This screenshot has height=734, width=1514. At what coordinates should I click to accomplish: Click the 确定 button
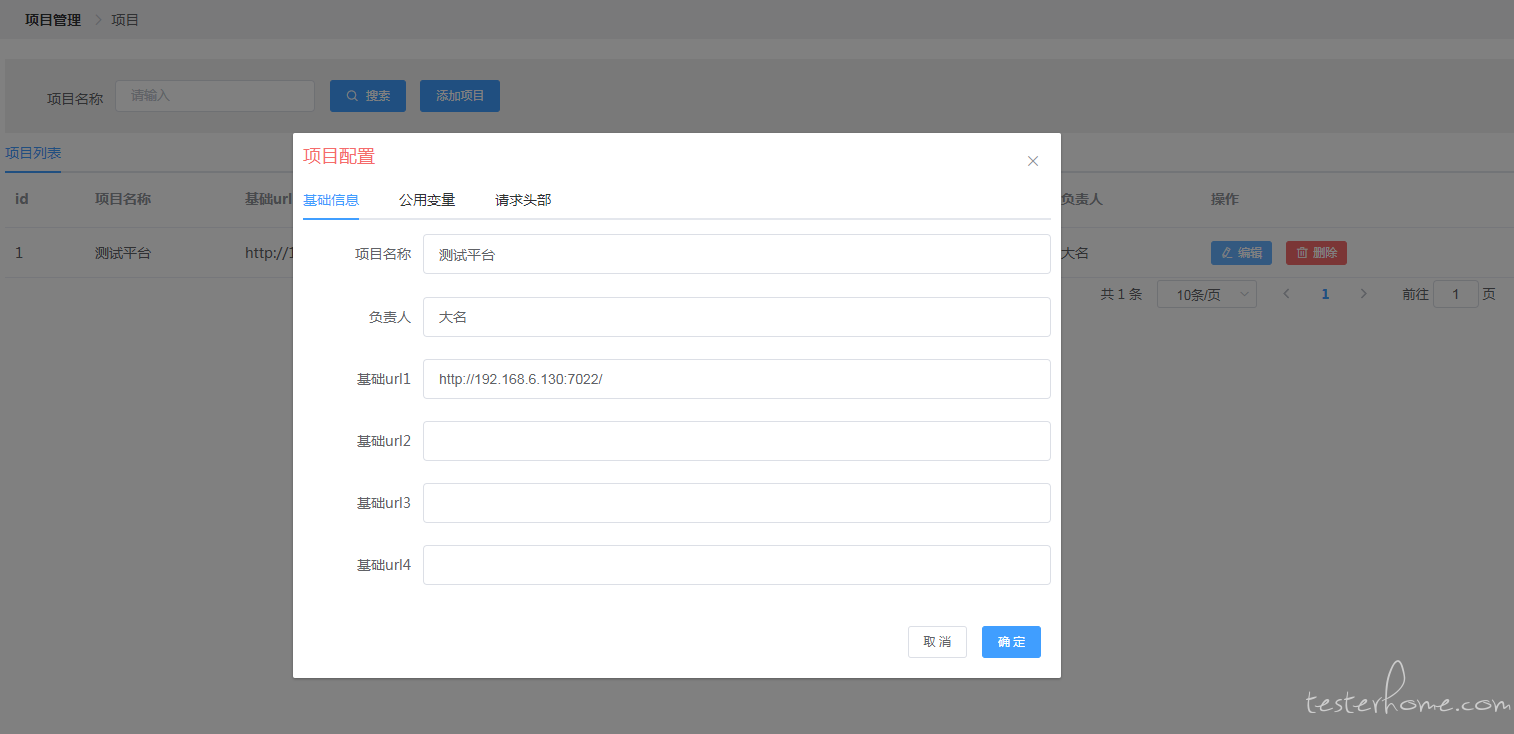point(1011,642)
